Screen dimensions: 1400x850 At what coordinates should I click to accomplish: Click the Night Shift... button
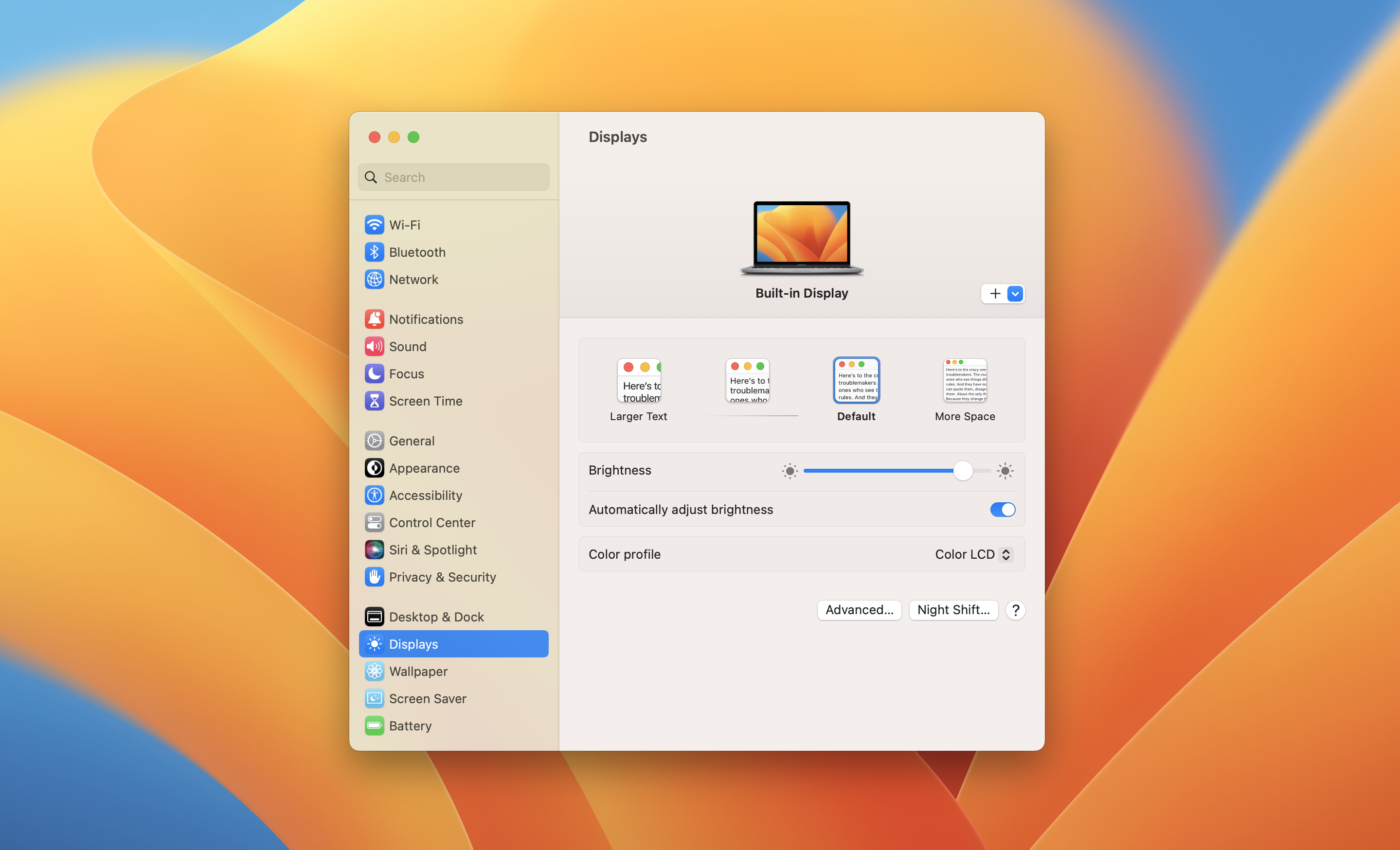click(953, 610)
